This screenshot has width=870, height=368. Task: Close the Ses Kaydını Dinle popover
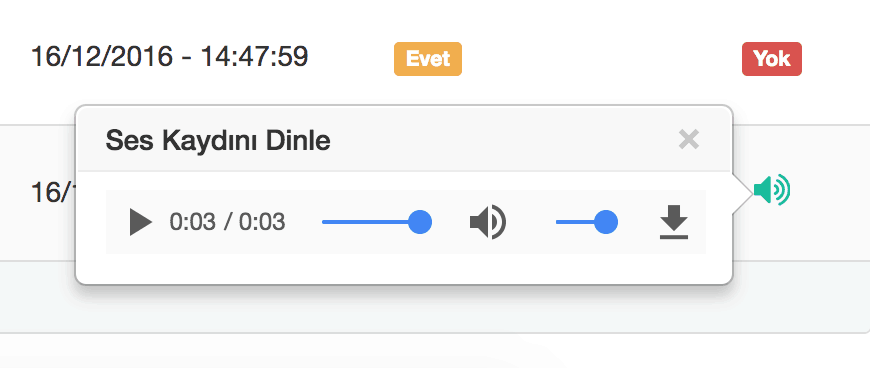(x=689, y=140)
